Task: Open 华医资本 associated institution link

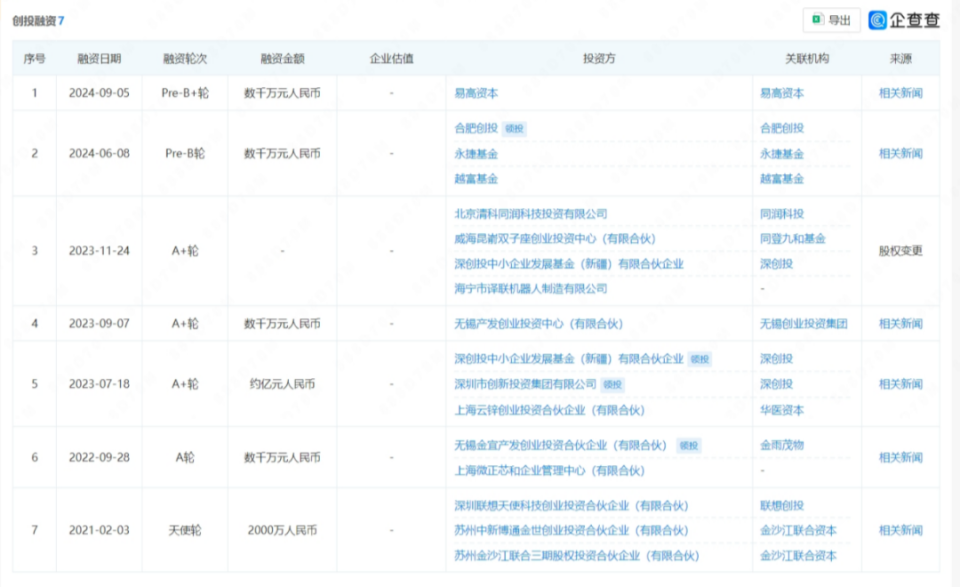Action: [x=782, y=410]
